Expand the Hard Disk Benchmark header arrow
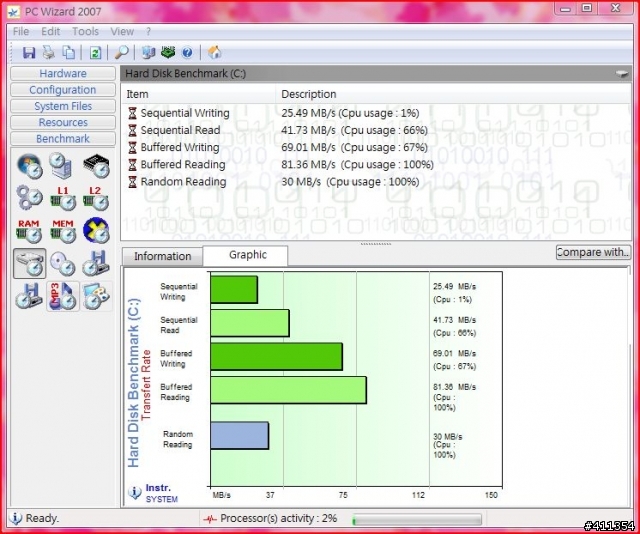The height and width of the screenshot is (534, 640). 622,73
